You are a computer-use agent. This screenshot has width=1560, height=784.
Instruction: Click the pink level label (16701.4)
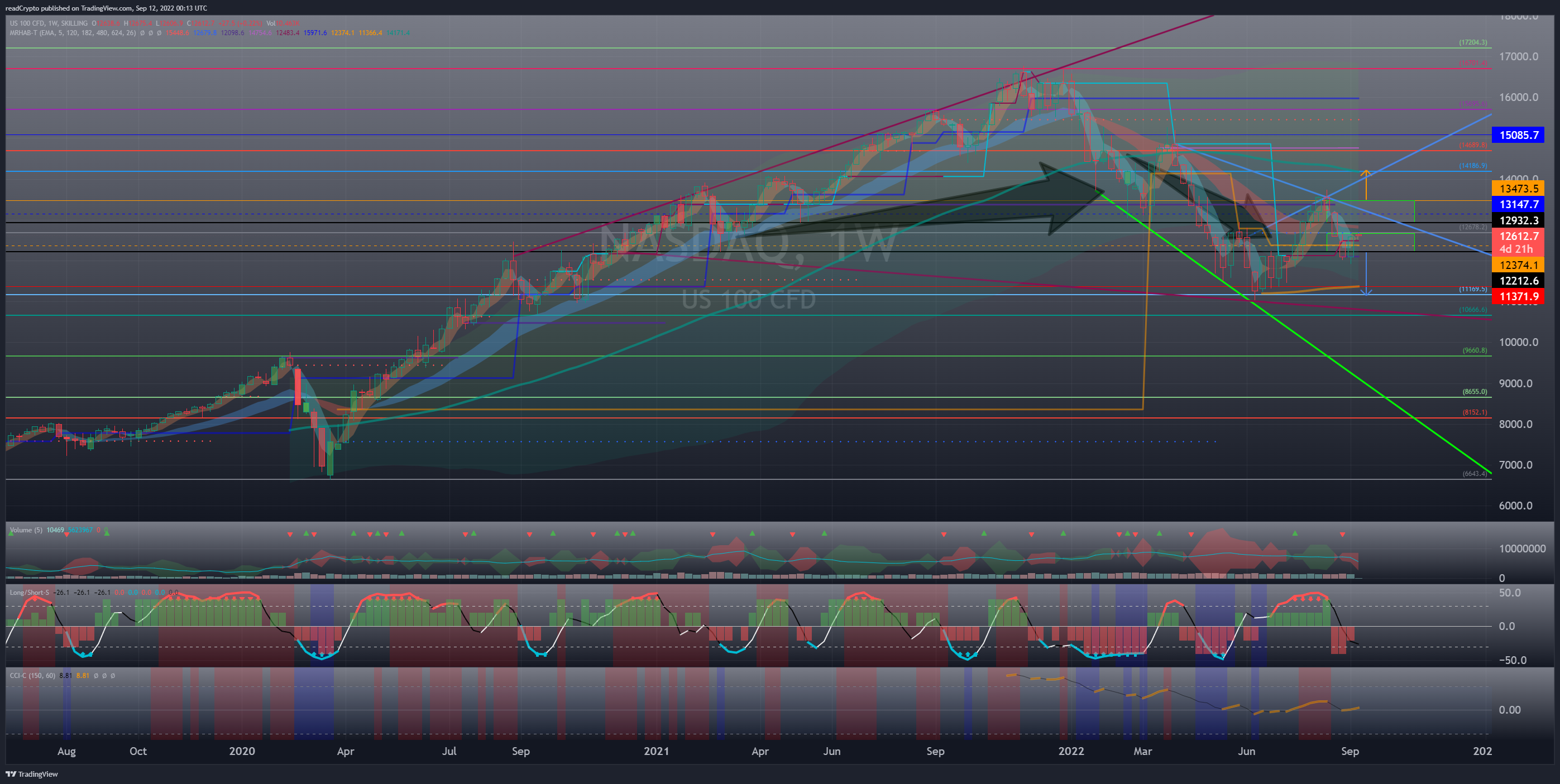click(1473, 63)
